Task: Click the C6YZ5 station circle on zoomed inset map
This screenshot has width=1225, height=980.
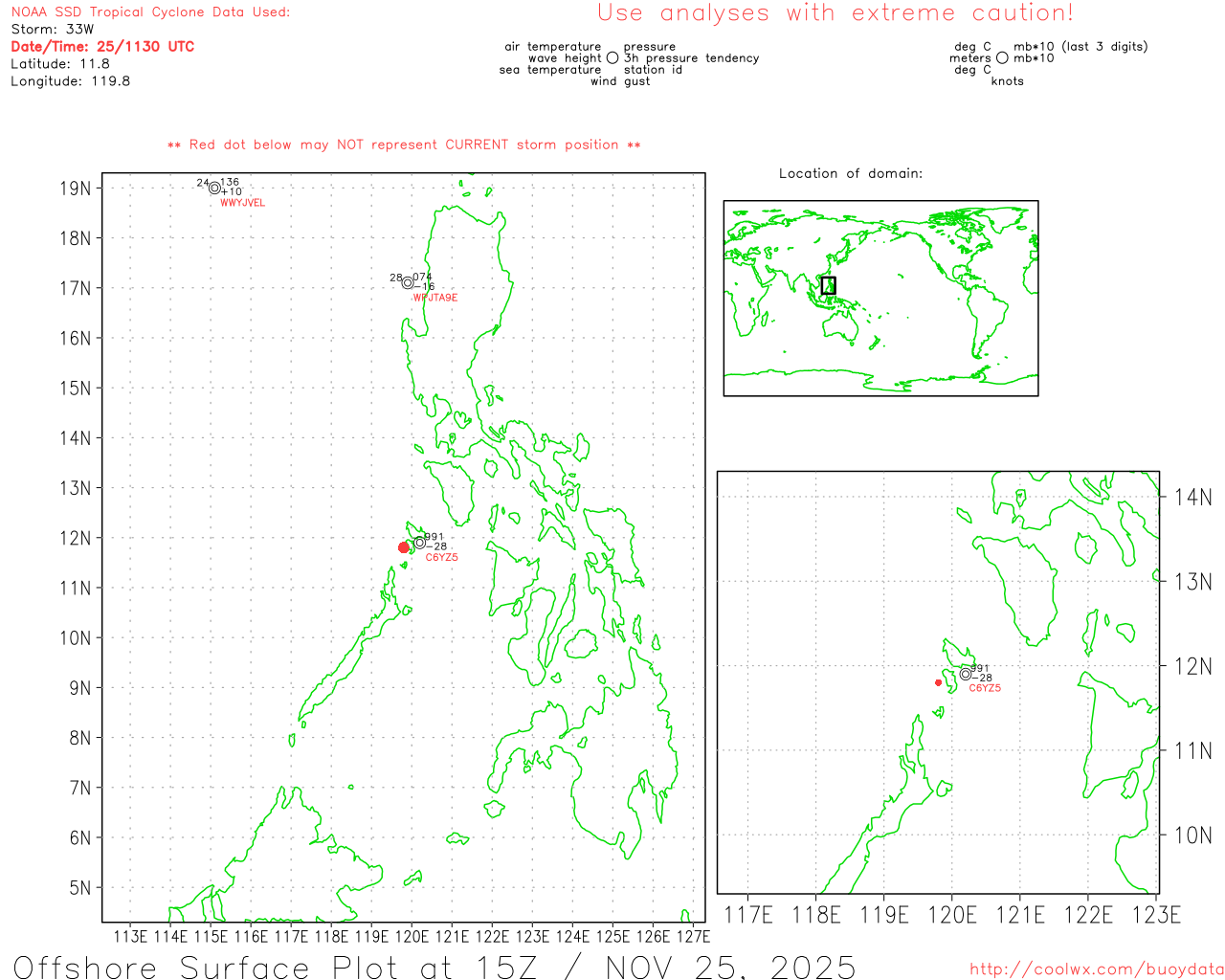Action: tap(965, 674)
